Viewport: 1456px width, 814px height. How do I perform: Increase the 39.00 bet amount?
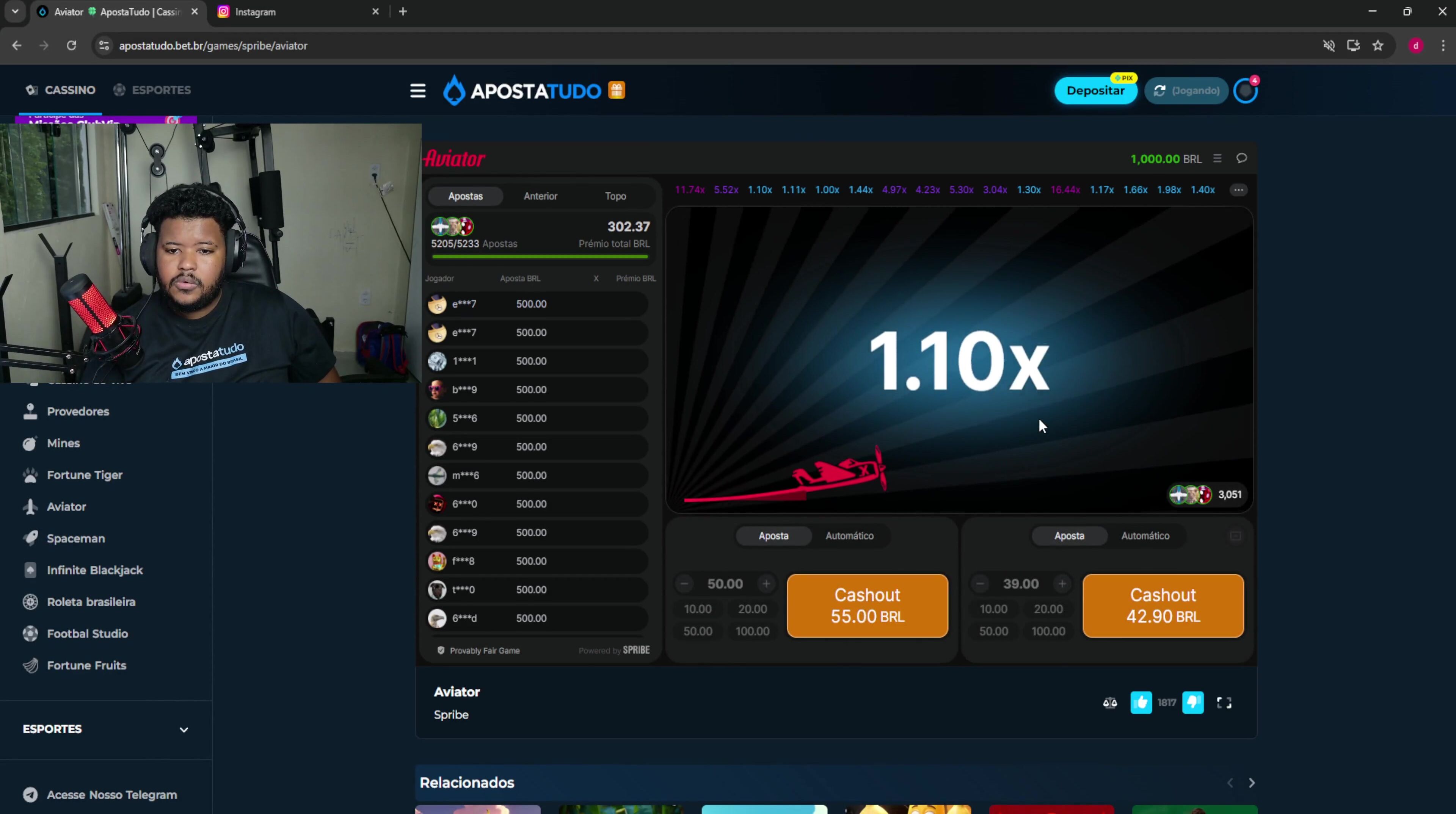click(1062, 584)
